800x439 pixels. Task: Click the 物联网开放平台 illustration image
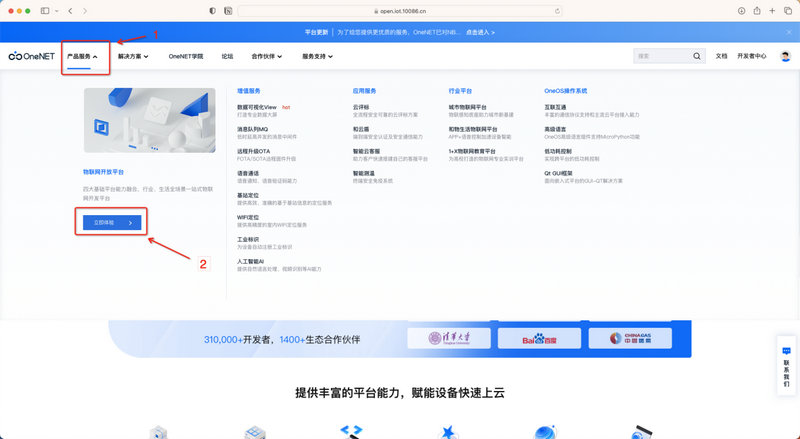149,120
